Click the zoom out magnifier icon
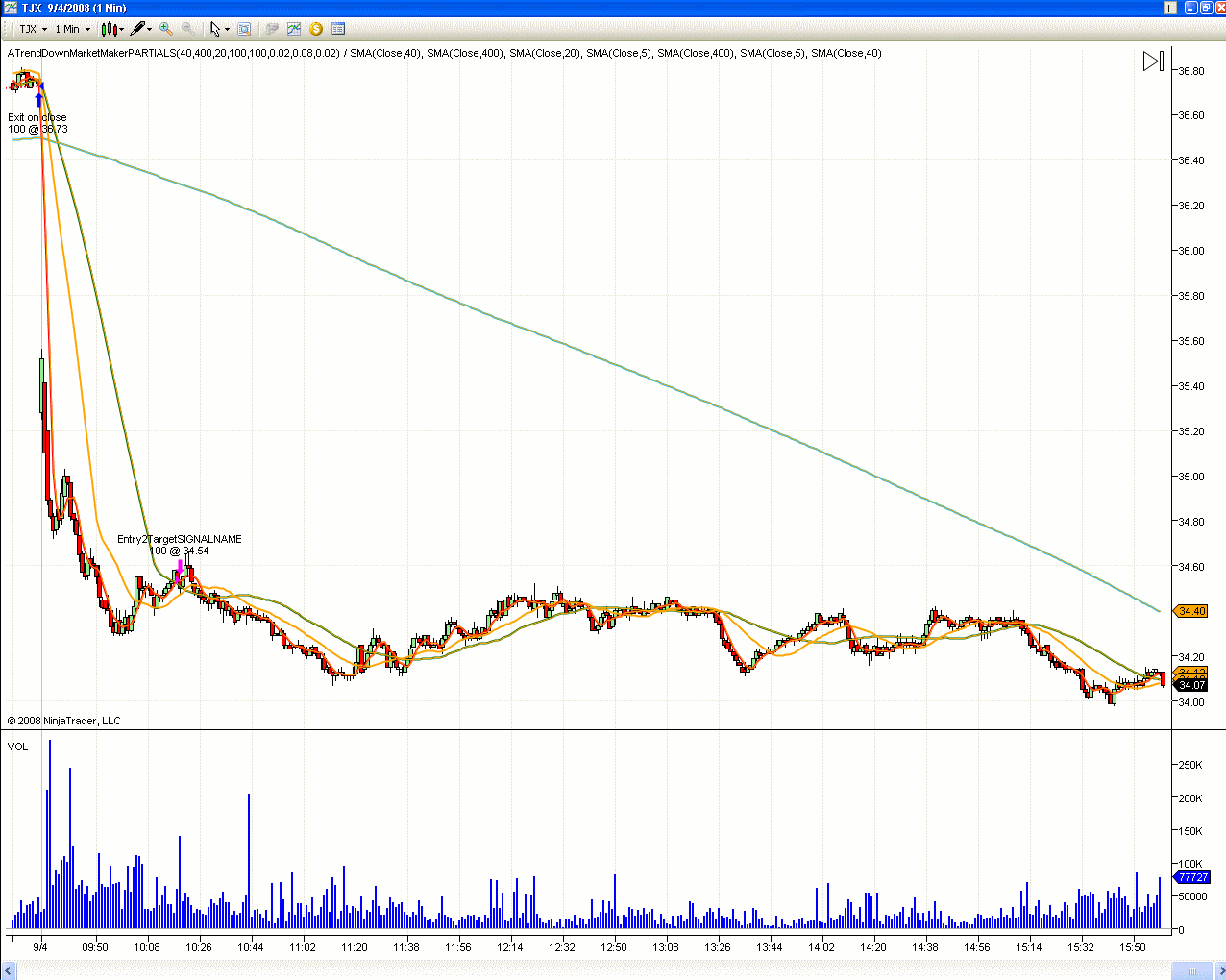This screenshot has height=980, width=1226. point(187,29)
